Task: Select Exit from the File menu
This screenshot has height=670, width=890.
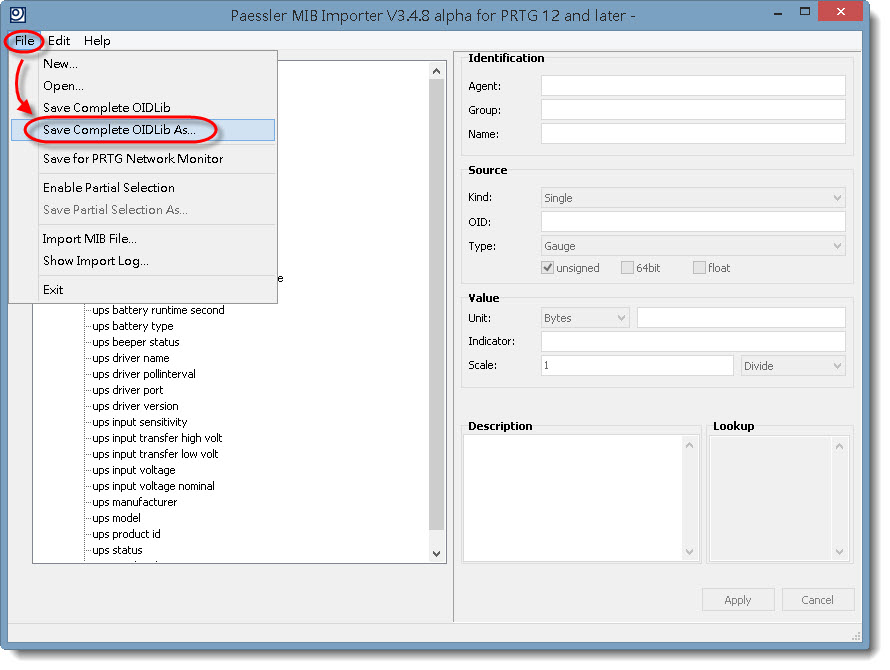Action: [143, 290]
